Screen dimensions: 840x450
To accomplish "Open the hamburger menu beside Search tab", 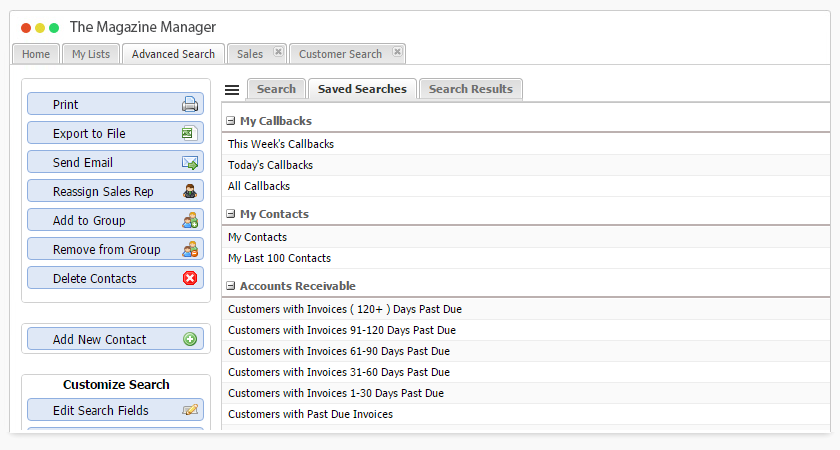I will pyautogui.click(x=232, y=90).
